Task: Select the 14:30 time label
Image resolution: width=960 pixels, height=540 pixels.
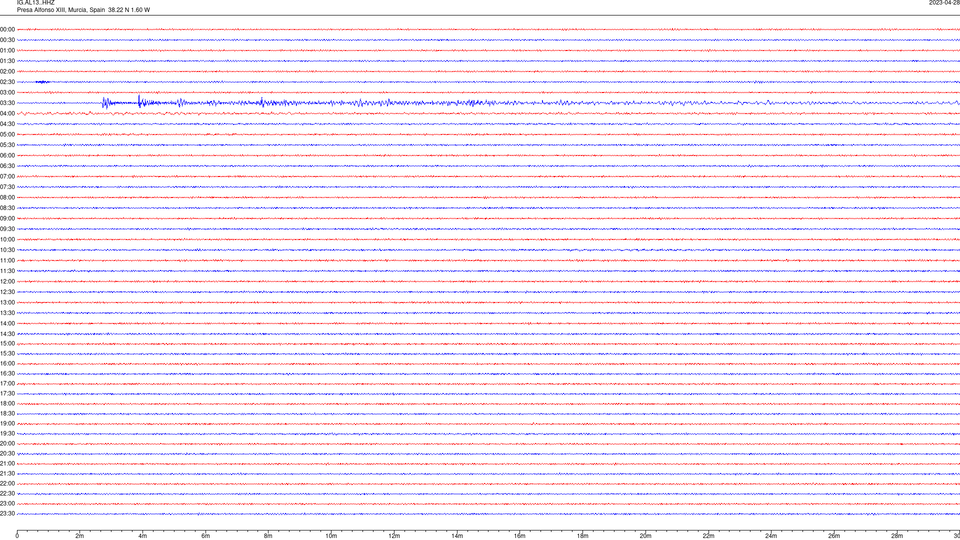Action: (x=7, y=334)
